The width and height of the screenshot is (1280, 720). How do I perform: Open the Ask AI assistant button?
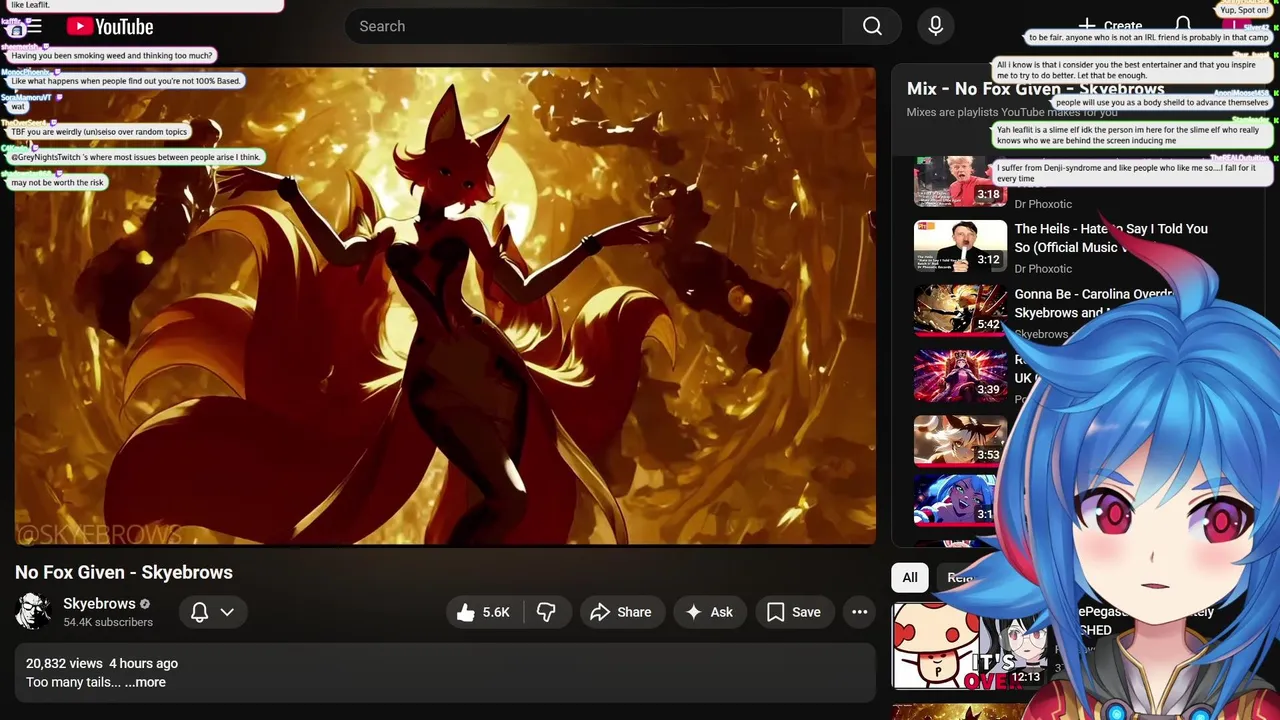(709, 612)
